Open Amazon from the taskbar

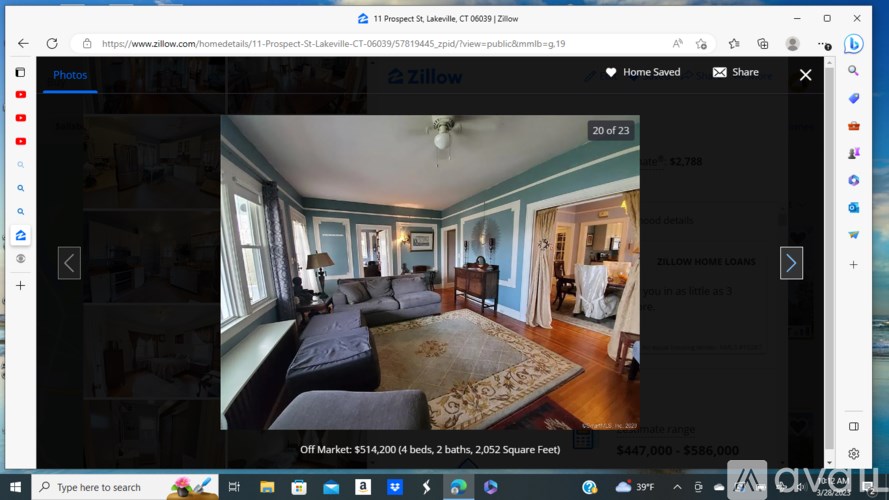click(x=363, y=487)
